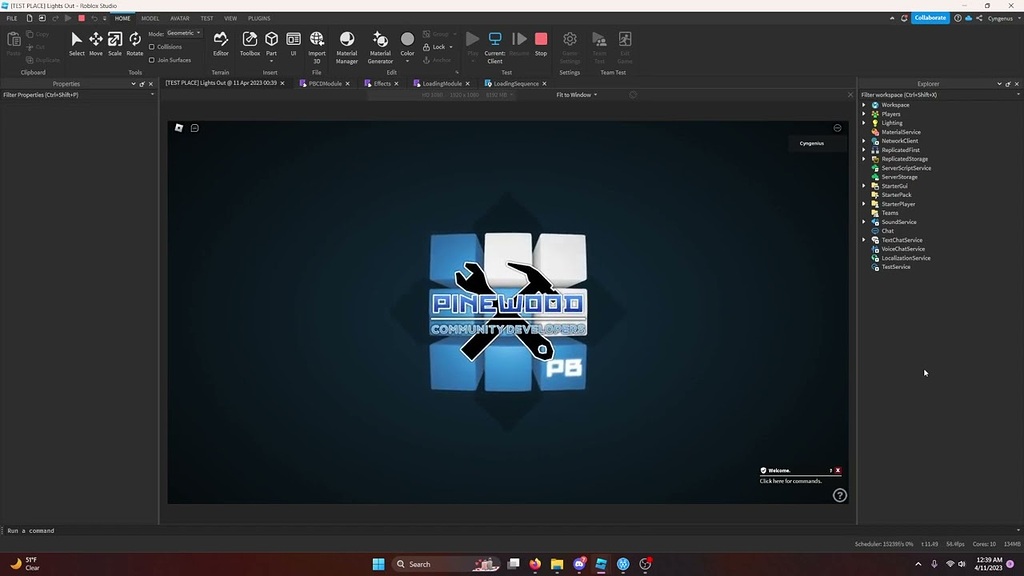Switch to the MODEL ribbon tab

point(150,17)
